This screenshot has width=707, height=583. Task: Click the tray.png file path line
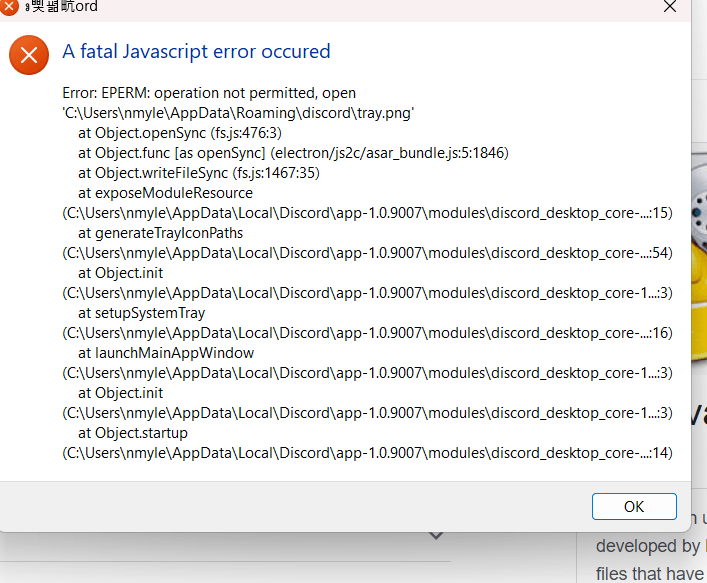(x=238, y=113)
